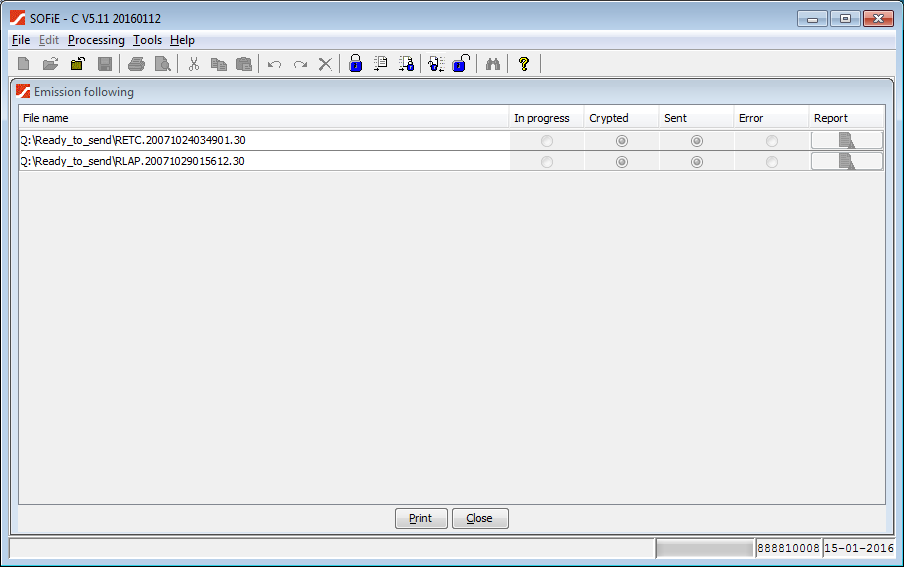Click the Sent radio button for RETC file
The height and width of the screenshot is (567, 904).
pyautogui.click(x=697, y=141)
